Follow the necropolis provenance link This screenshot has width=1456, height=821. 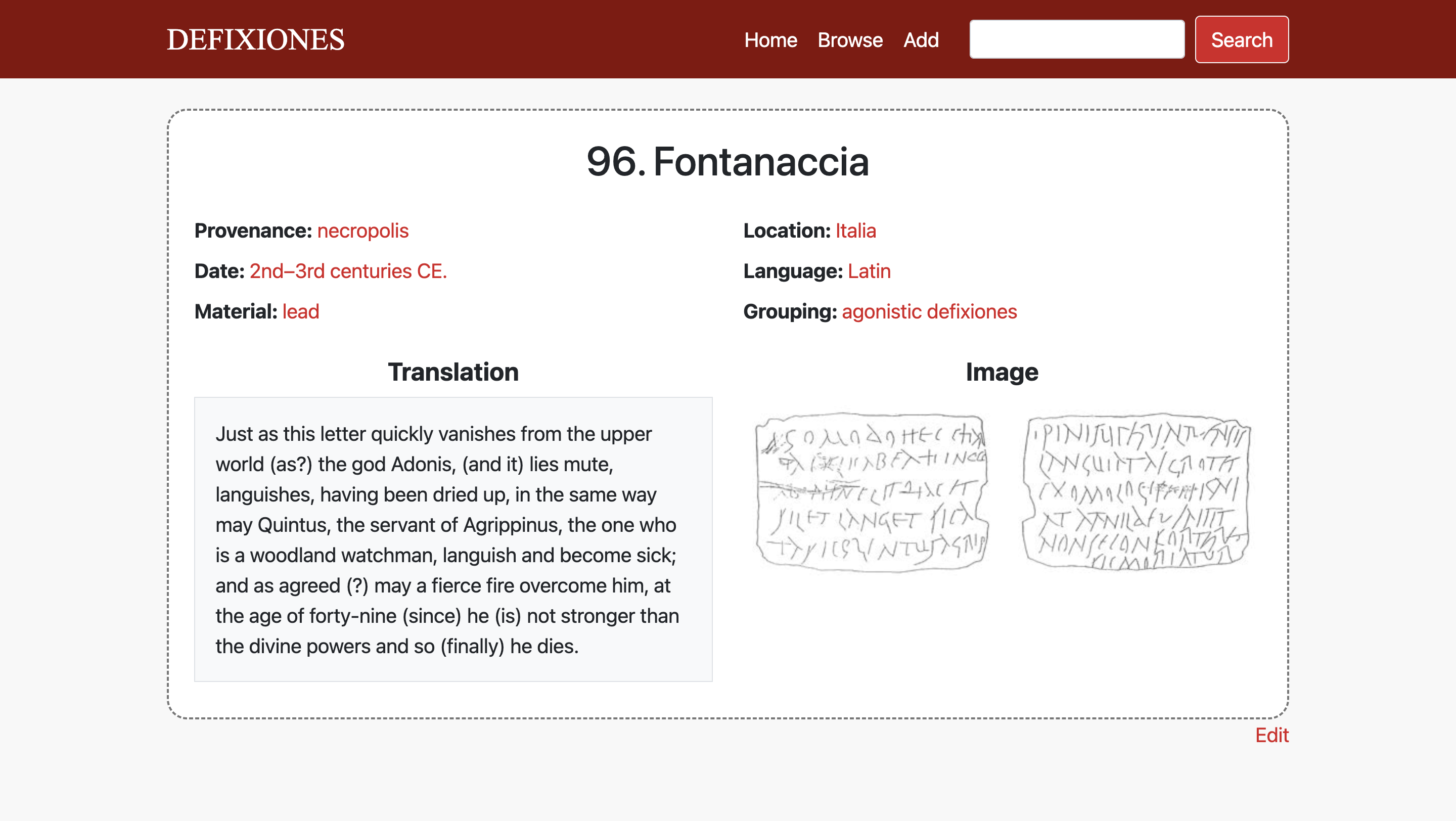(x=362, y=231)
